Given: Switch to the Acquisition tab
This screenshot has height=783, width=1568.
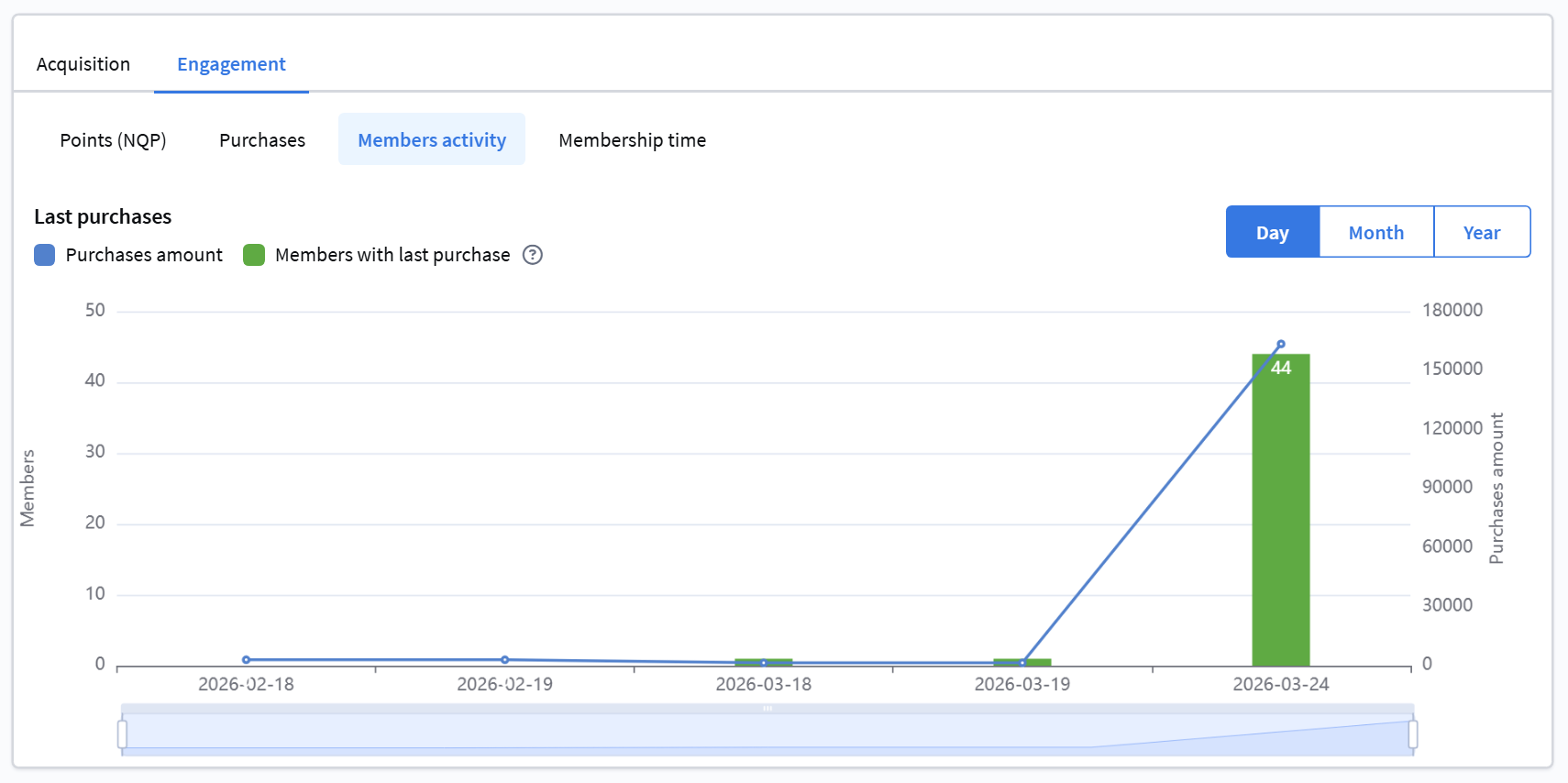Looking at the screenshot, I should (x=83, y=64).
